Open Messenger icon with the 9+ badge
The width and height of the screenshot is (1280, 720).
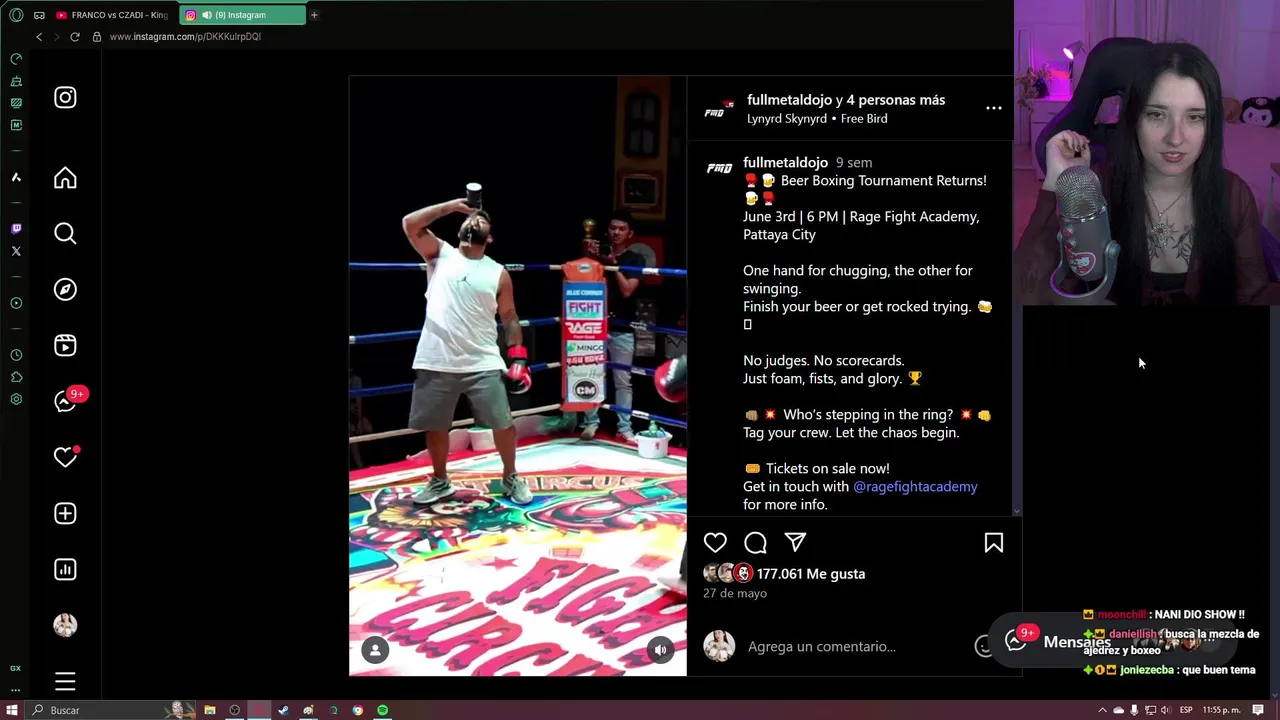click(x=67, y=400)
